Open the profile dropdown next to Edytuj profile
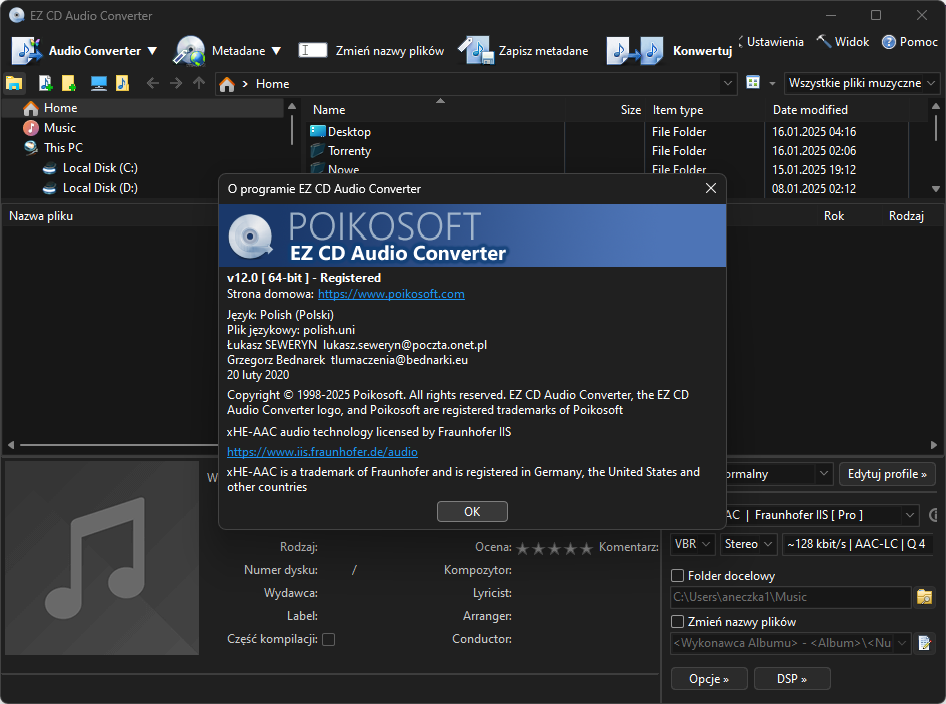The width and height of the screenshot is (946, 704). 824,474
